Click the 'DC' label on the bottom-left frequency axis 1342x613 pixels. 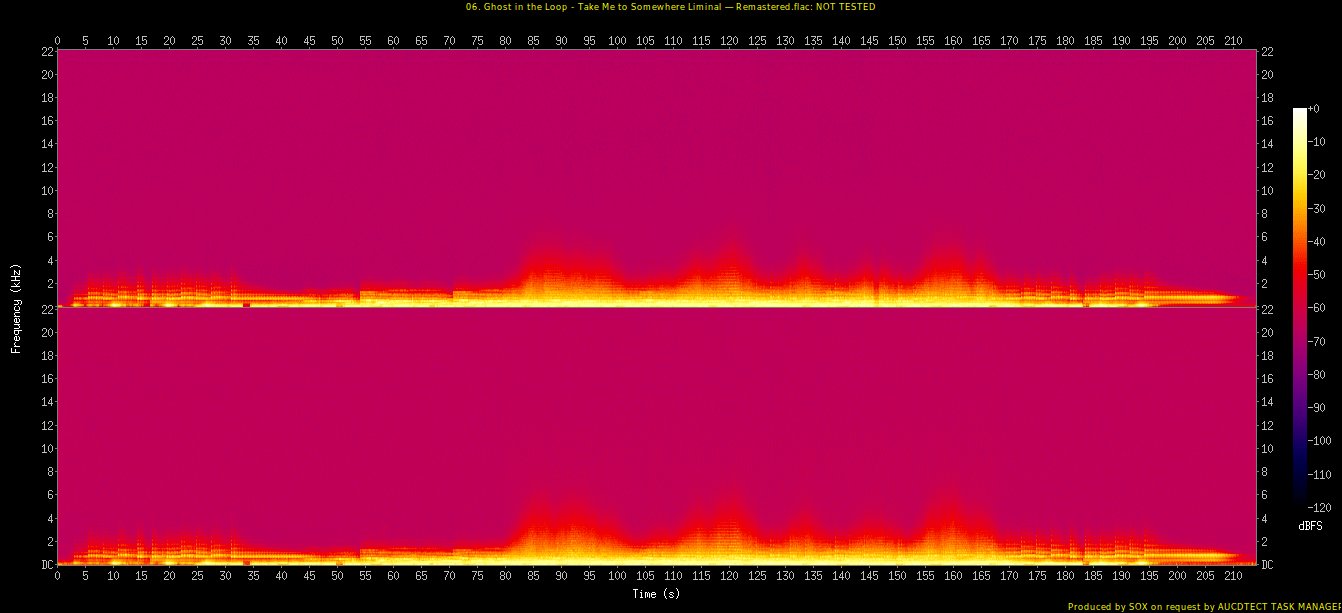pos(47,565)
